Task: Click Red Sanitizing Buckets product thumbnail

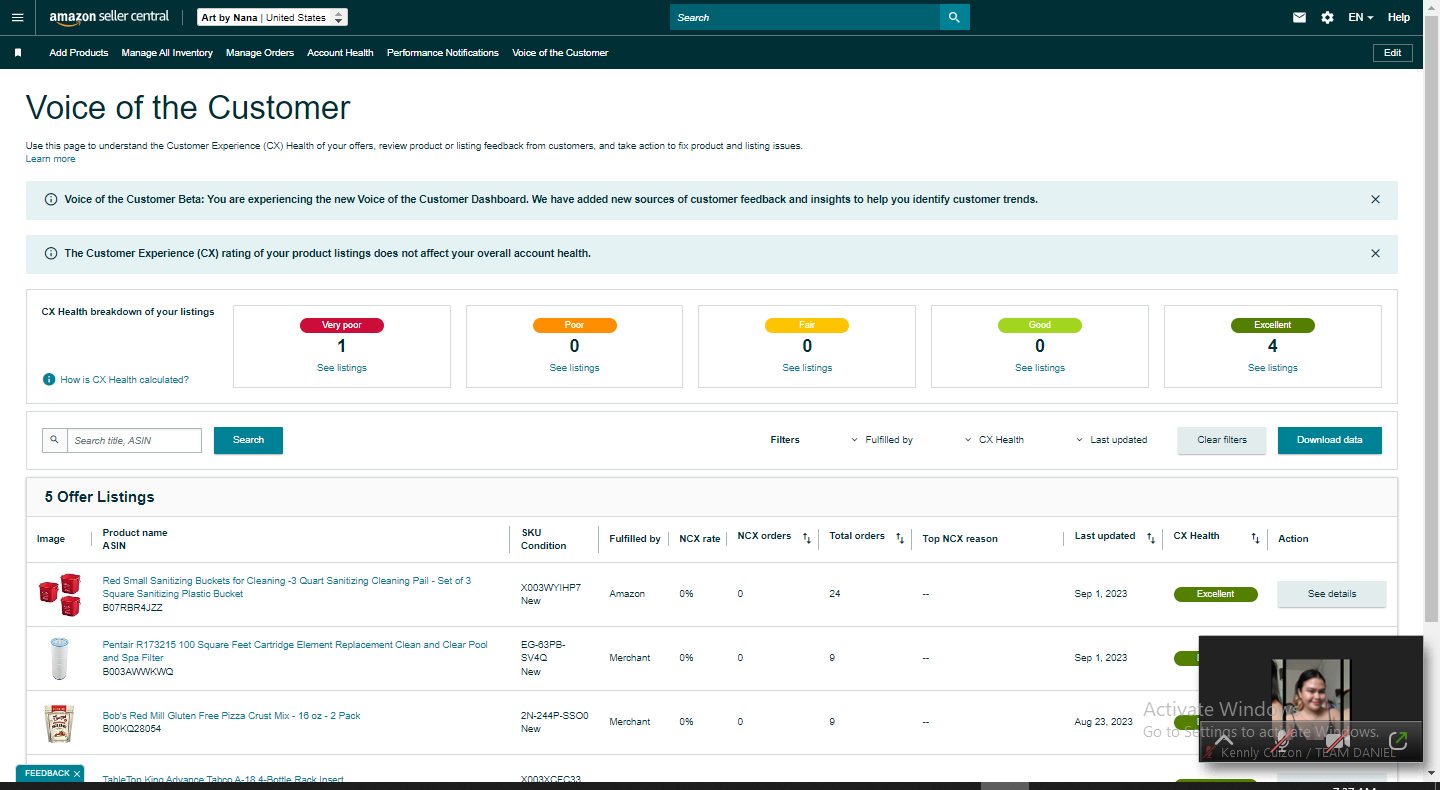Action: pyautogui.click(x=59, y=594)
